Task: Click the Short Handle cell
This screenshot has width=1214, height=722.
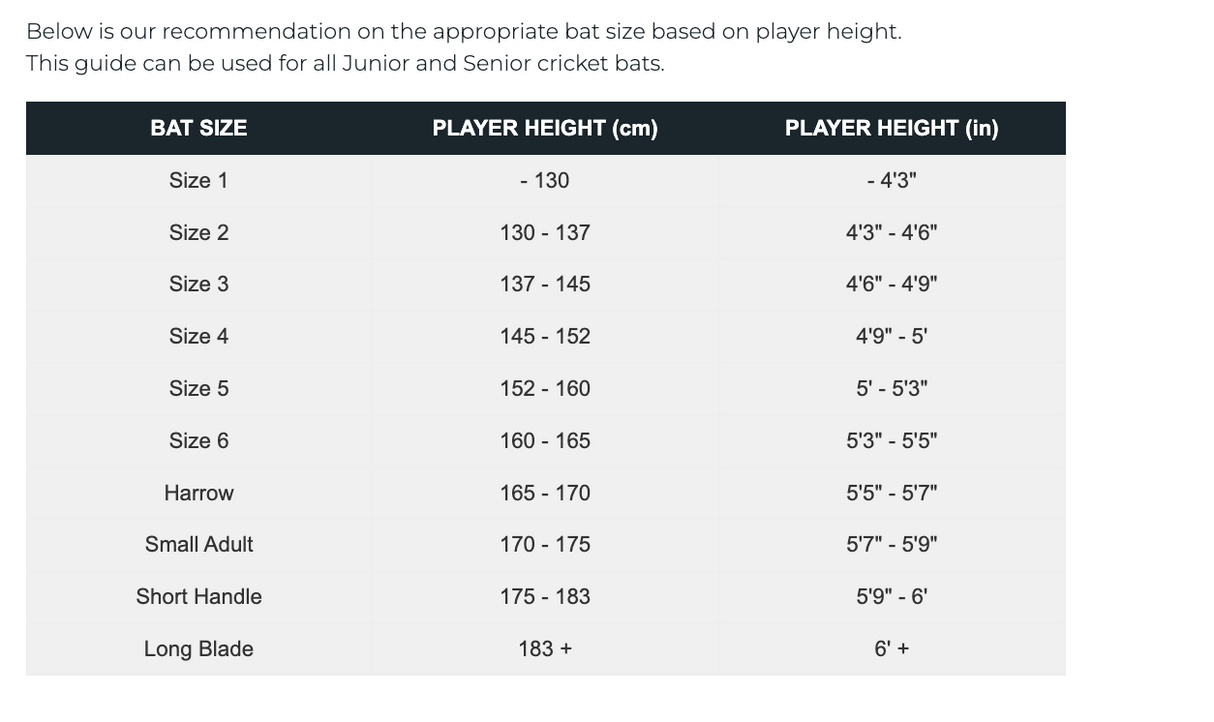Action: point(199,596)
